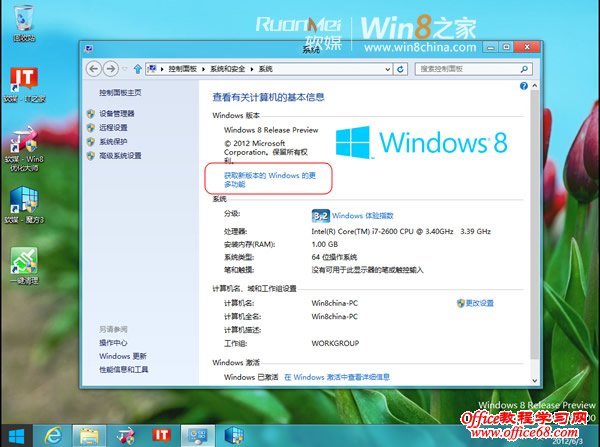Viewport: 600px width, 447px height.
Task: Click the Windows 8 Release Preview edition text
Action: coord(271,130)
